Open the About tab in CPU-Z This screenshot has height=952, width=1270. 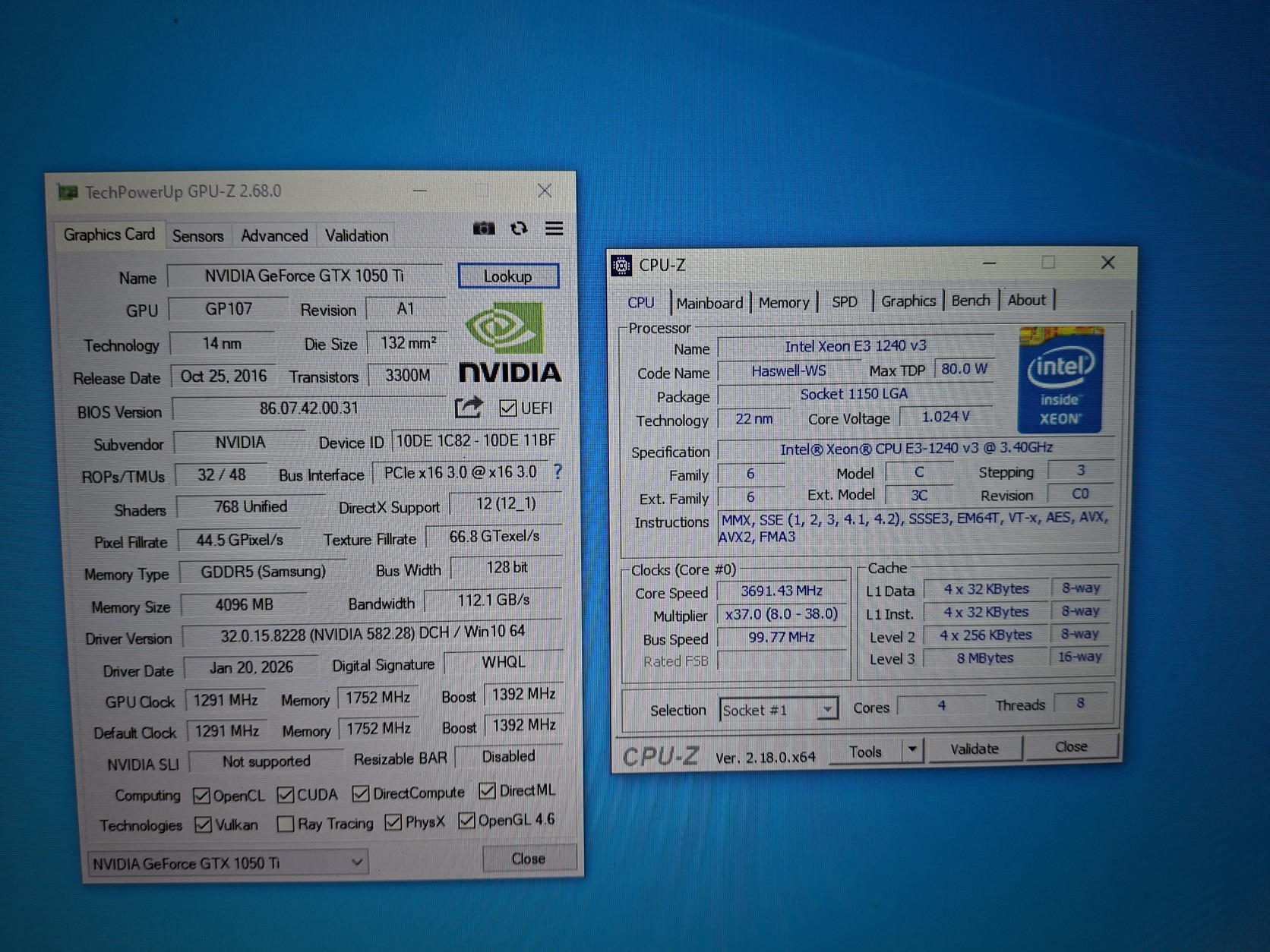coord(1027,300)
